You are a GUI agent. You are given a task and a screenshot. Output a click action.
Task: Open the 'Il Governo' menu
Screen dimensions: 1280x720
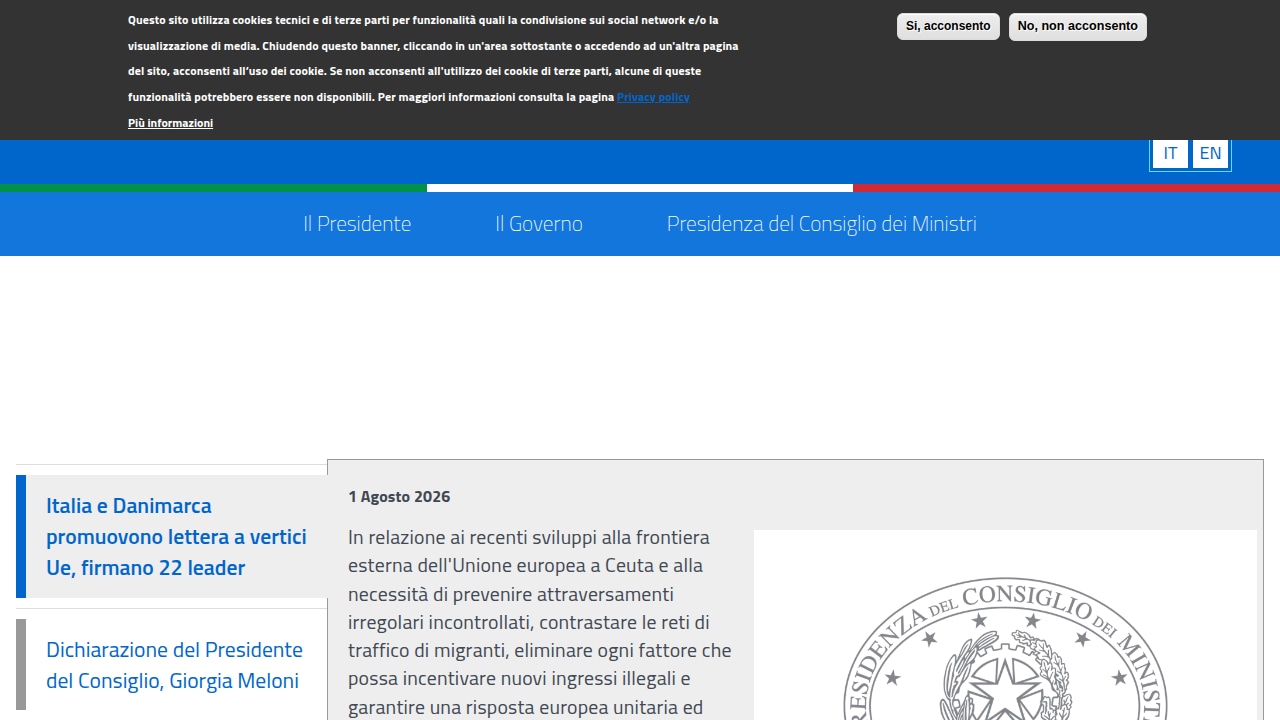[x=539, y=224]
